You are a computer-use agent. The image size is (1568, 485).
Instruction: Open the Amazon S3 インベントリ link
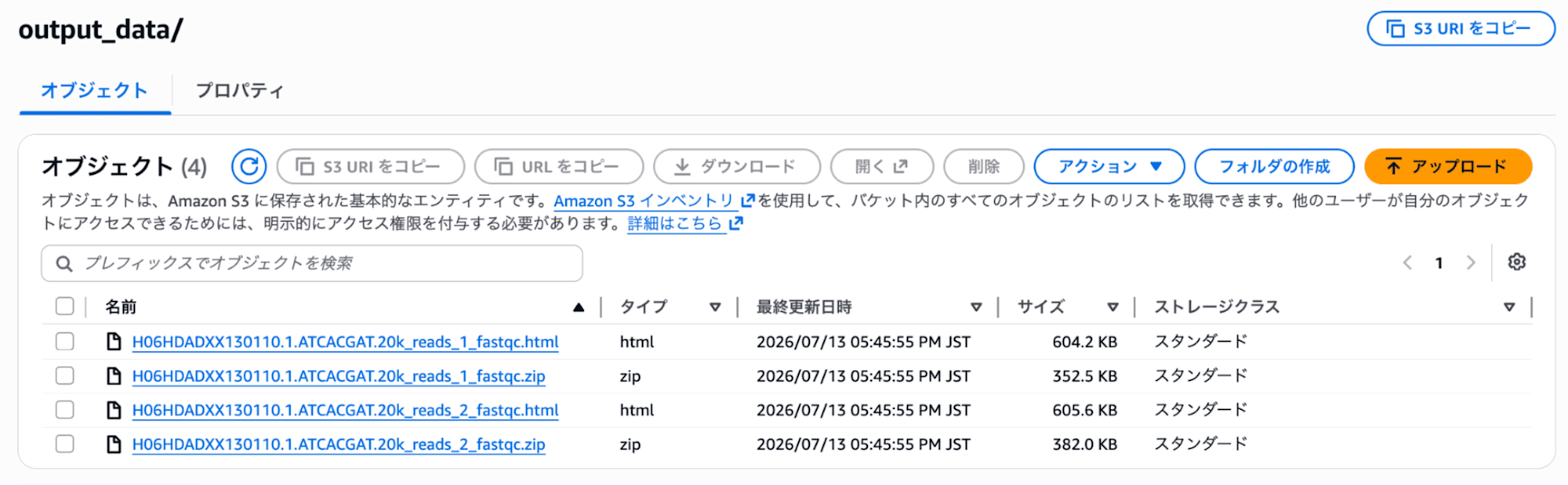644,201
